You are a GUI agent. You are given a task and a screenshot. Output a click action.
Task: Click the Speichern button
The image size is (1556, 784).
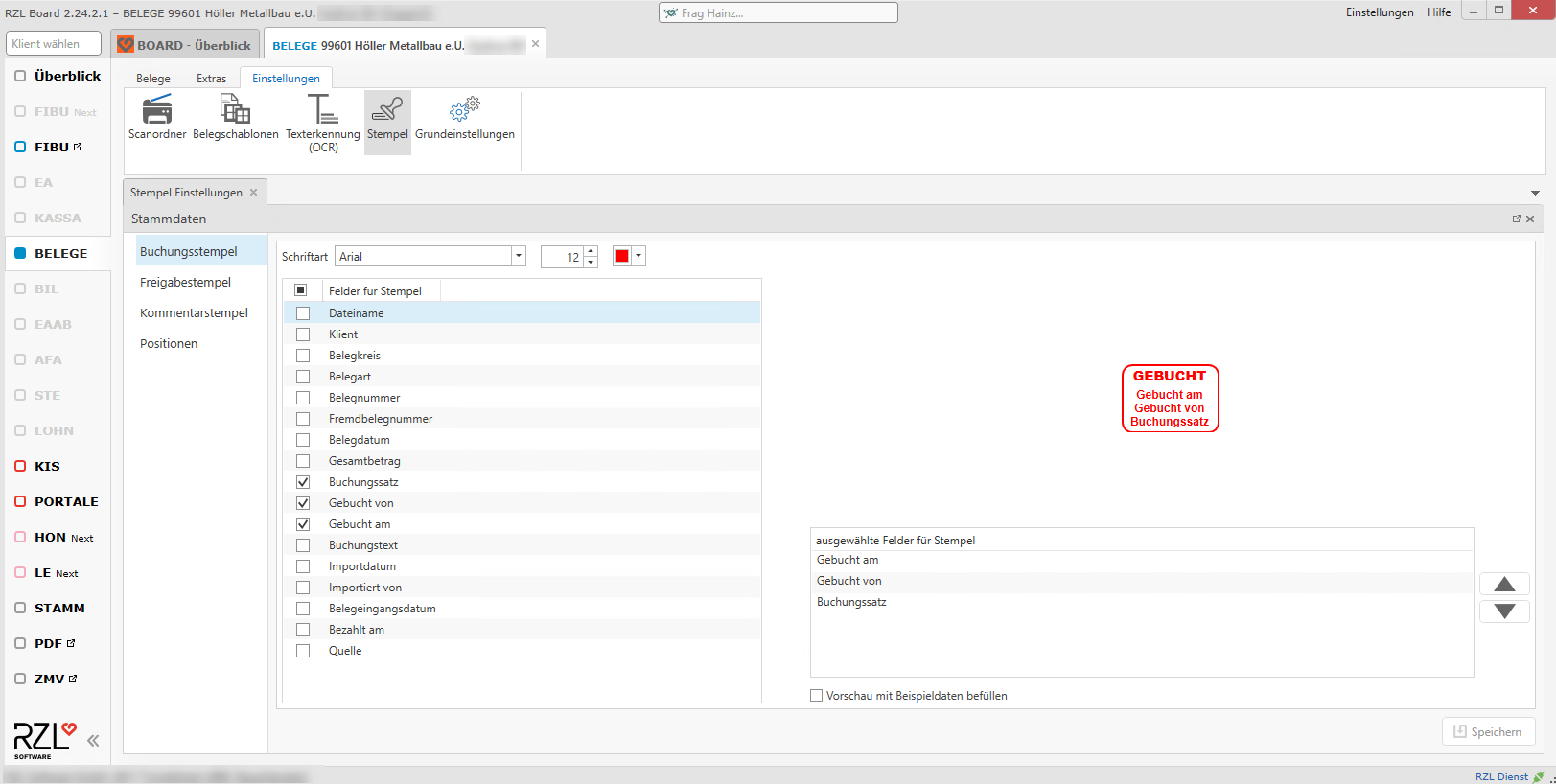pyautogui.click(x=1488, y=731)
